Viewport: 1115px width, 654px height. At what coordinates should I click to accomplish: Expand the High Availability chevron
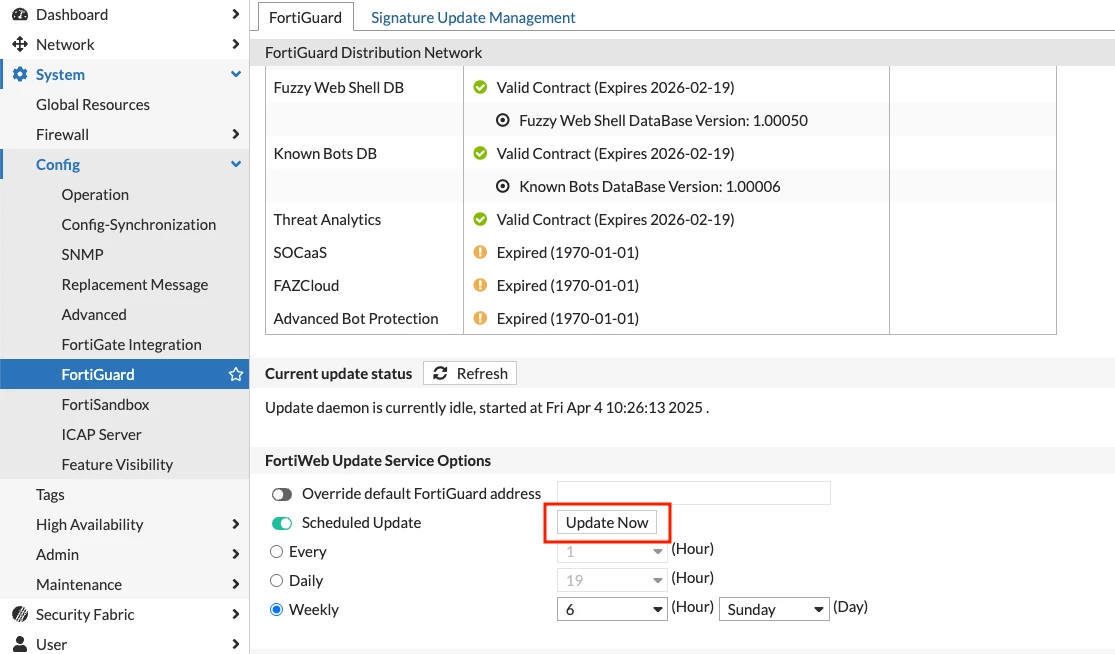235,524
